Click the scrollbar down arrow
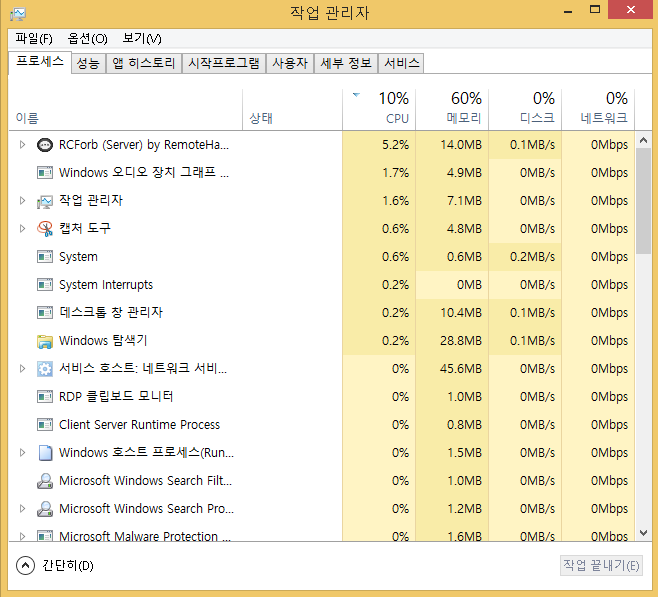The image size is (658, 597). coord(644,533)
